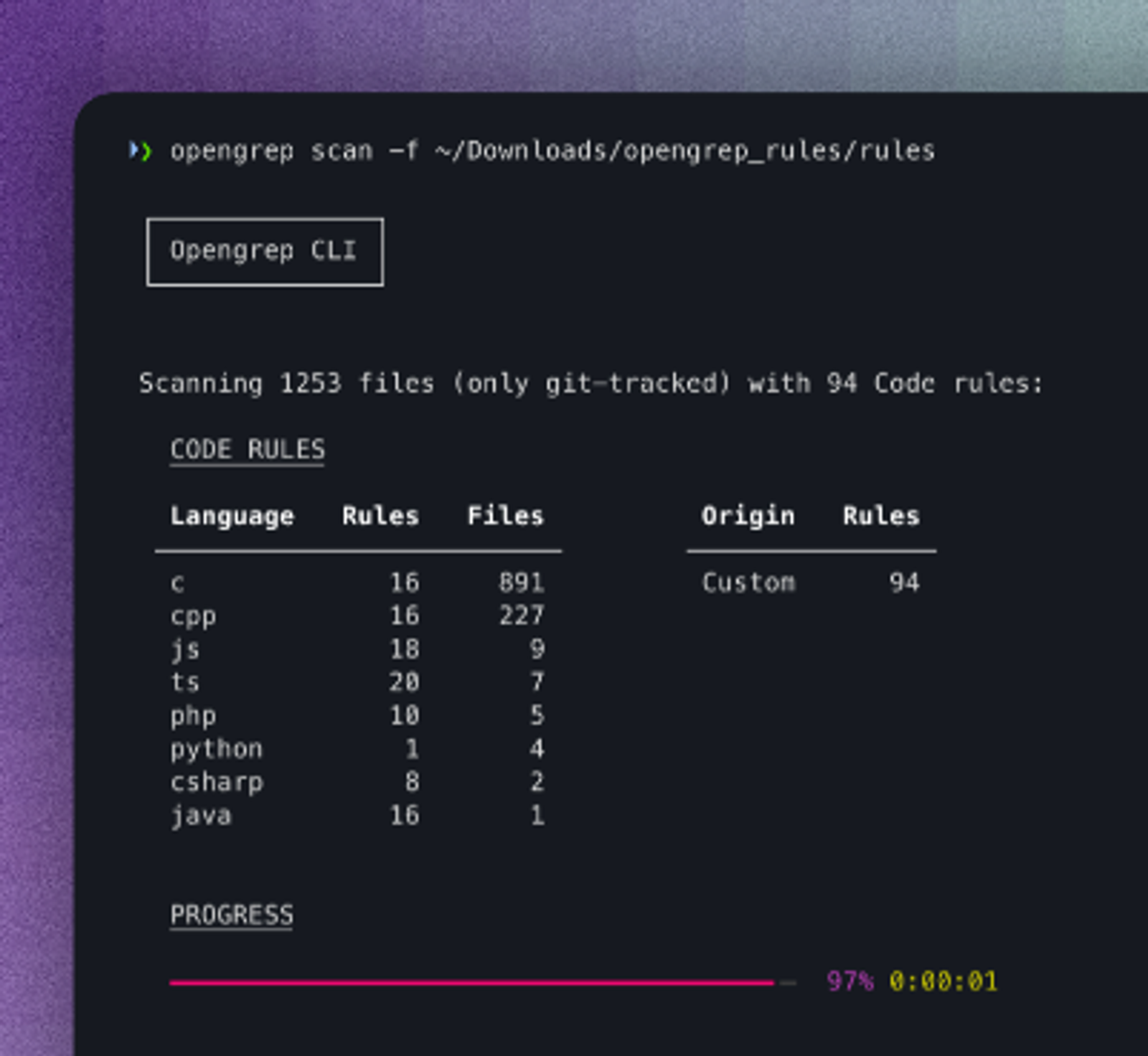Click the rules count 16 in the java row
1148x1056 pixels.
point(405,815)
